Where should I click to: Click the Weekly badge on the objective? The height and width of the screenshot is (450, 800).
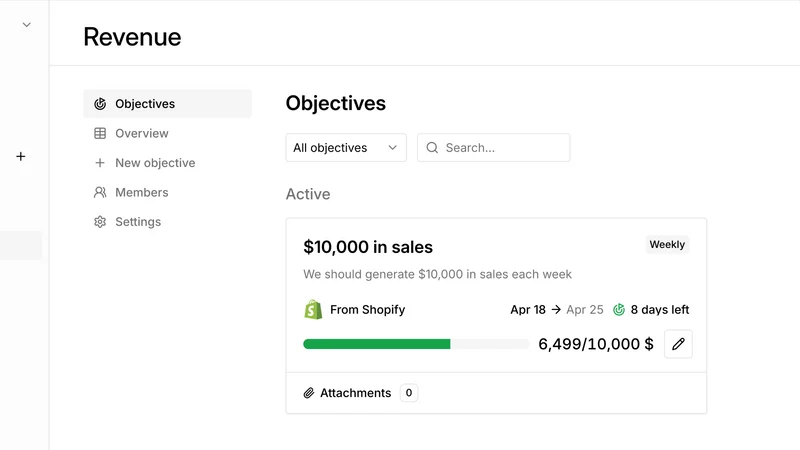pyautogui.click(x=667, y=244)
